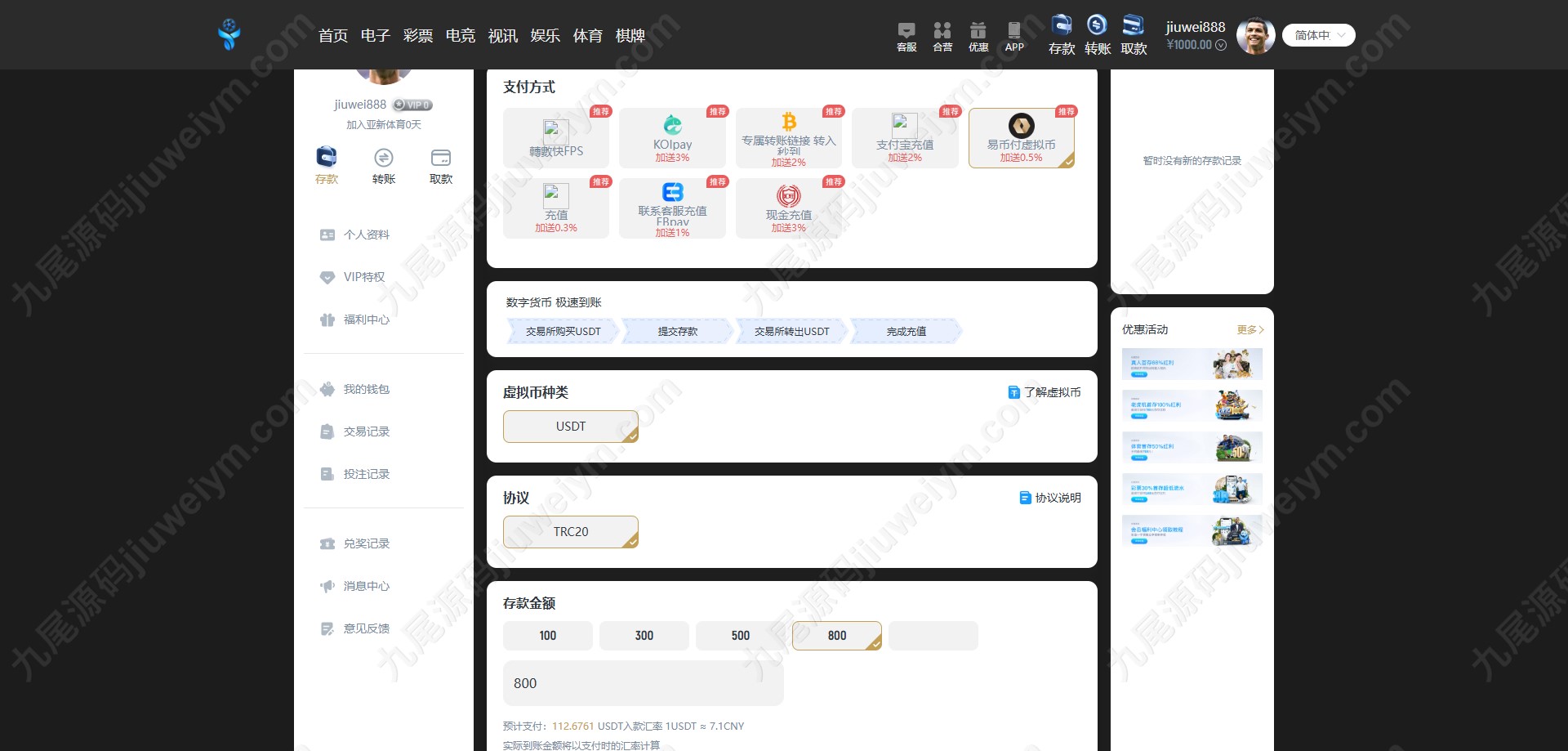Expand balance ¥1000.00 dropdown arrow
The width and height of the screenshot is (1568, 751).
[1221, 45]
